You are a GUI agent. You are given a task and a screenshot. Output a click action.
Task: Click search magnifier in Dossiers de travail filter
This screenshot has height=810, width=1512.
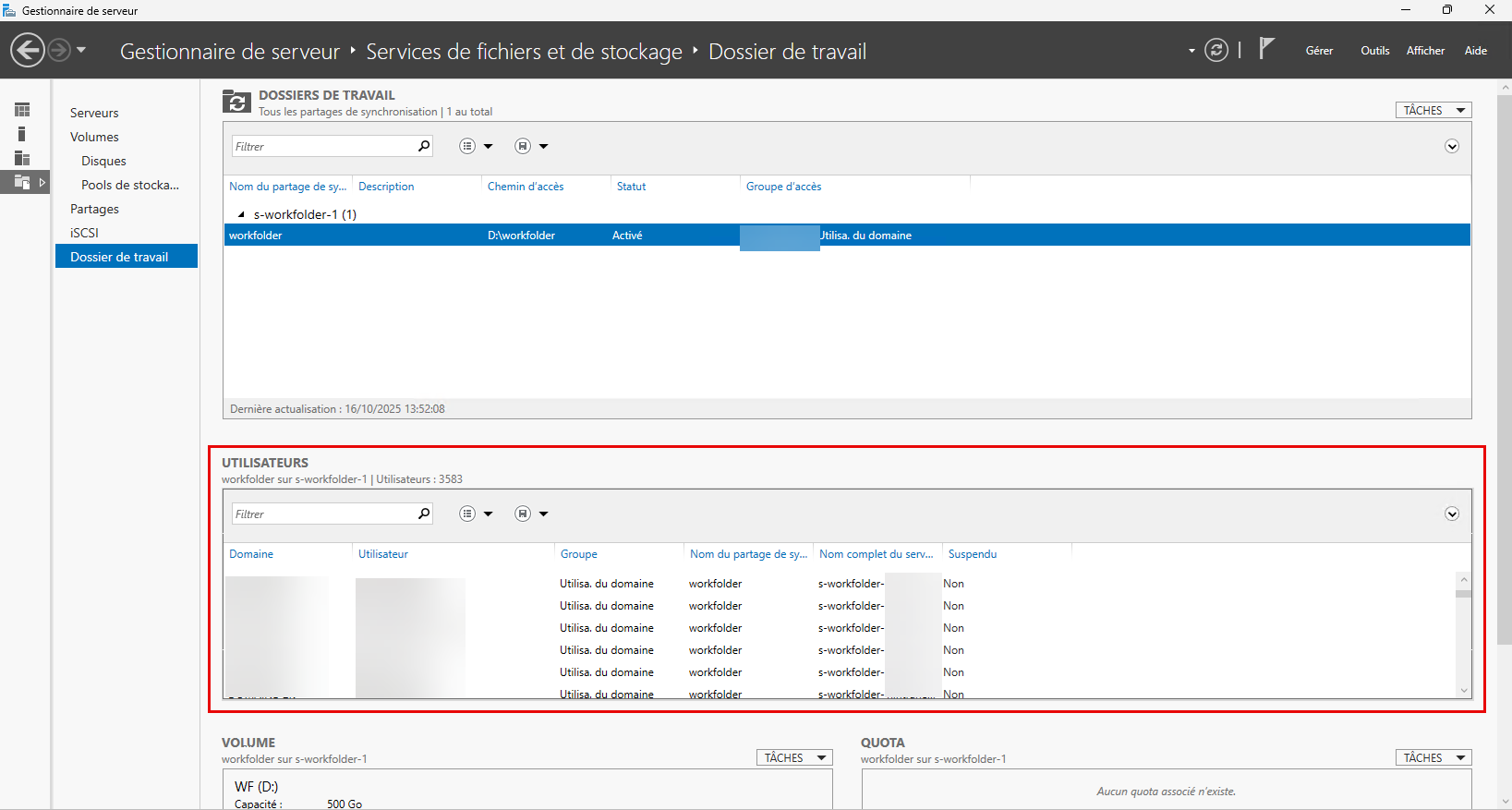[424, 146]
